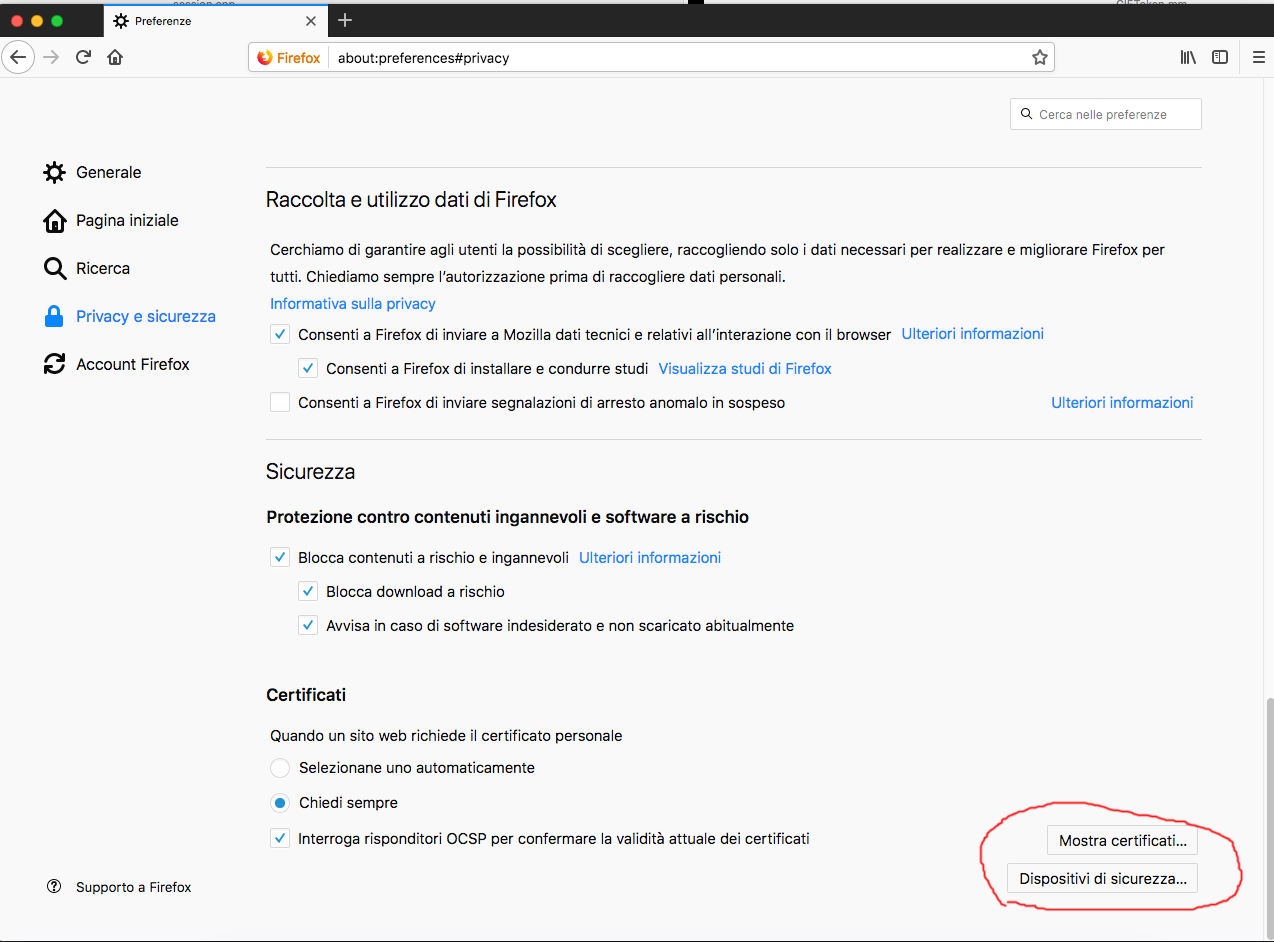The image size is (1274, 942).
Task: Click the Supporto a Firefox help icon
Action: coord(54,887)
